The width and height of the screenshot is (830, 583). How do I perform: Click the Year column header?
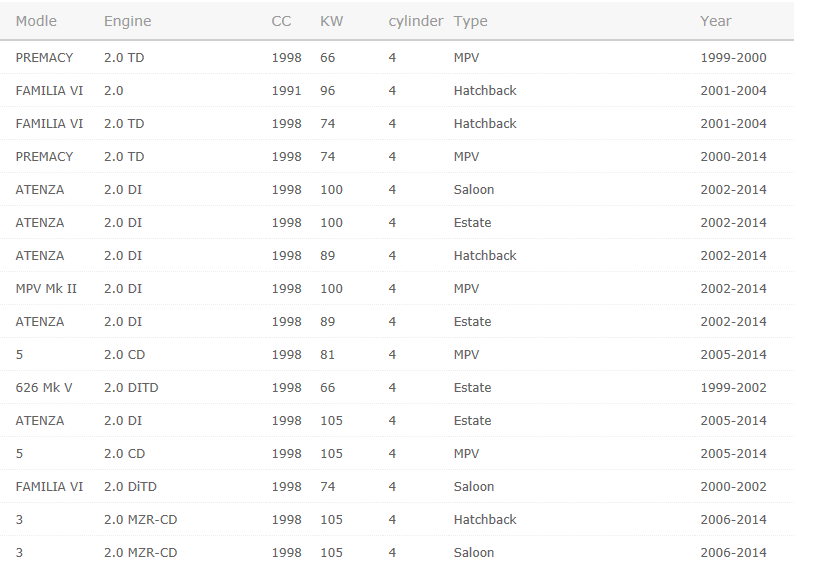(716, 21)
